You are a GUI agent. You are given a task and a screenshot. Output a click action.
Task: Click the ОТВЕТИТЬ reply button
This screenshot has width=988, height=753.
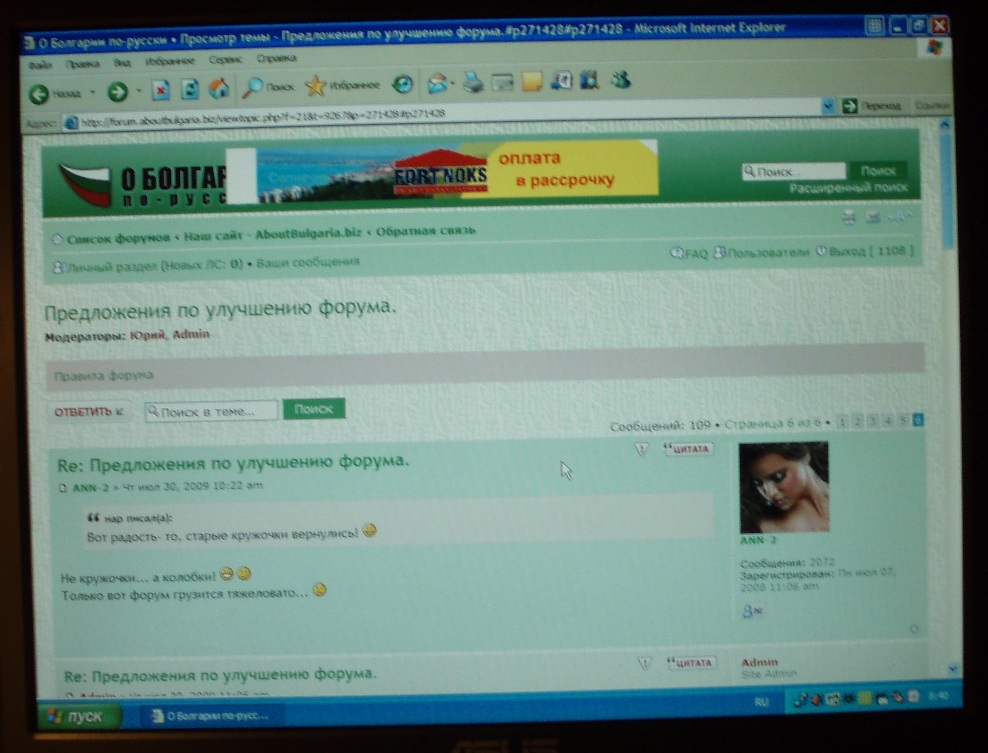[89, 411]
